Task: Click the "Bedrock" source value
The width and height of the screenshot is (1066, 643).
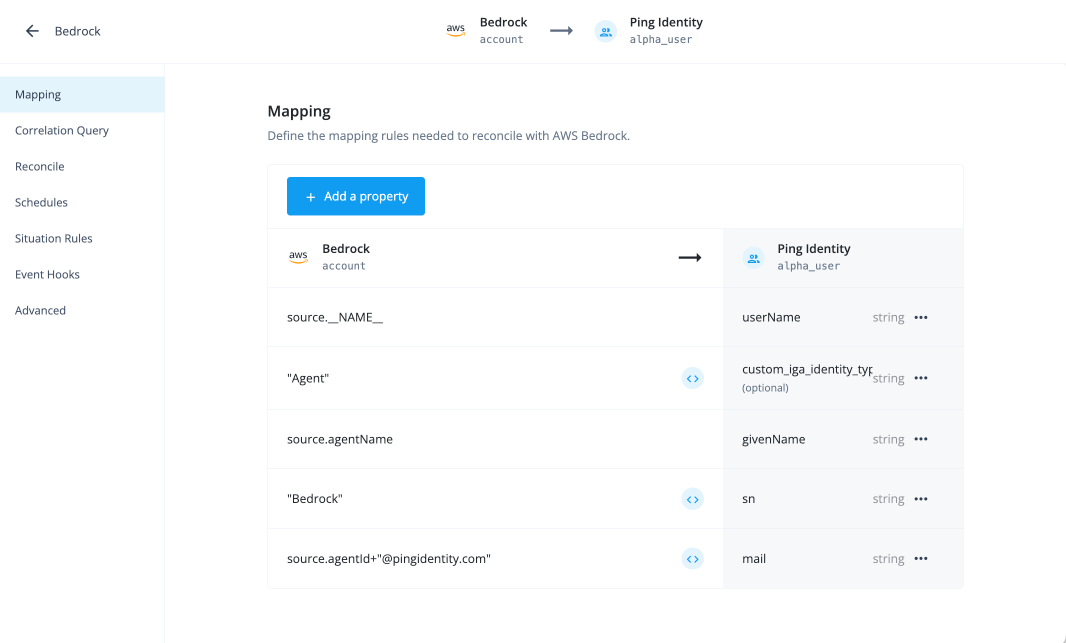Action: [315, 499]
